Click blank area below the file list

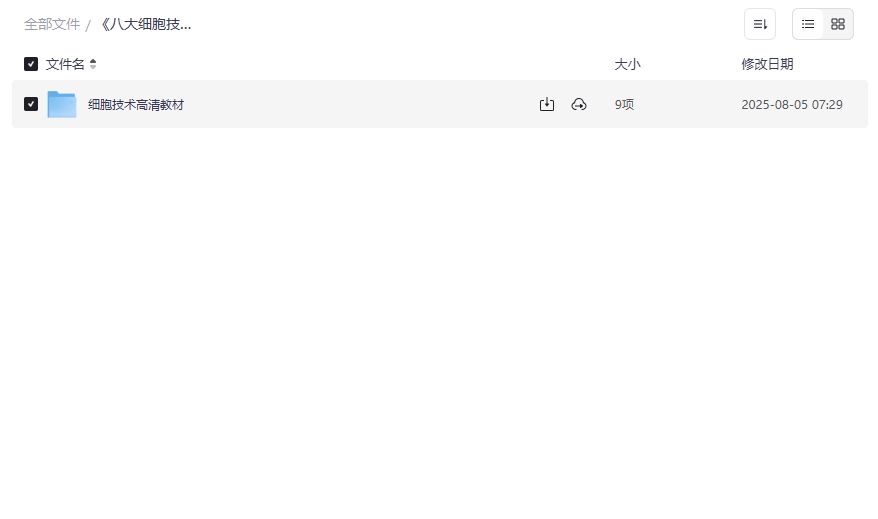pyautogui.click(x=438, y=320)
